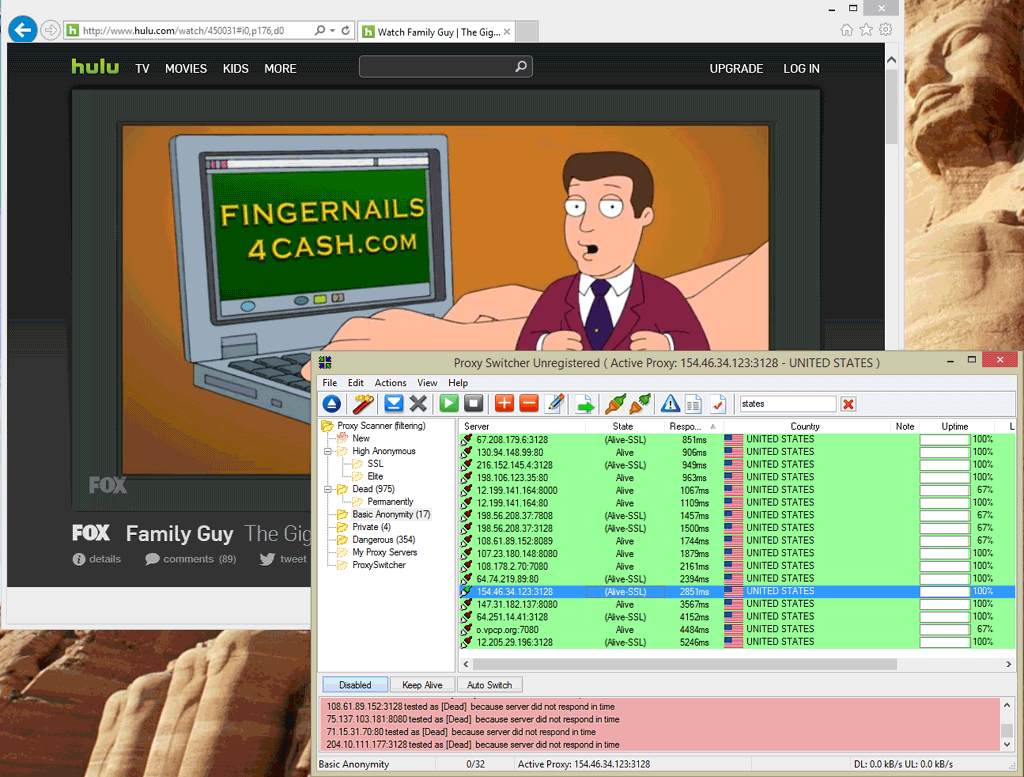Click the horizontal scrollbar of proxy list
This screenshot has width=1024, height=777.
tap(684, 664)
